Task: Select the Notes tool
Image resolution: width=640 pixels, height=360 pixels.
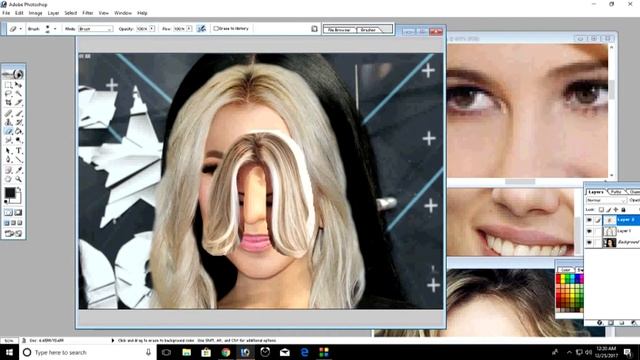Action: 8,170
